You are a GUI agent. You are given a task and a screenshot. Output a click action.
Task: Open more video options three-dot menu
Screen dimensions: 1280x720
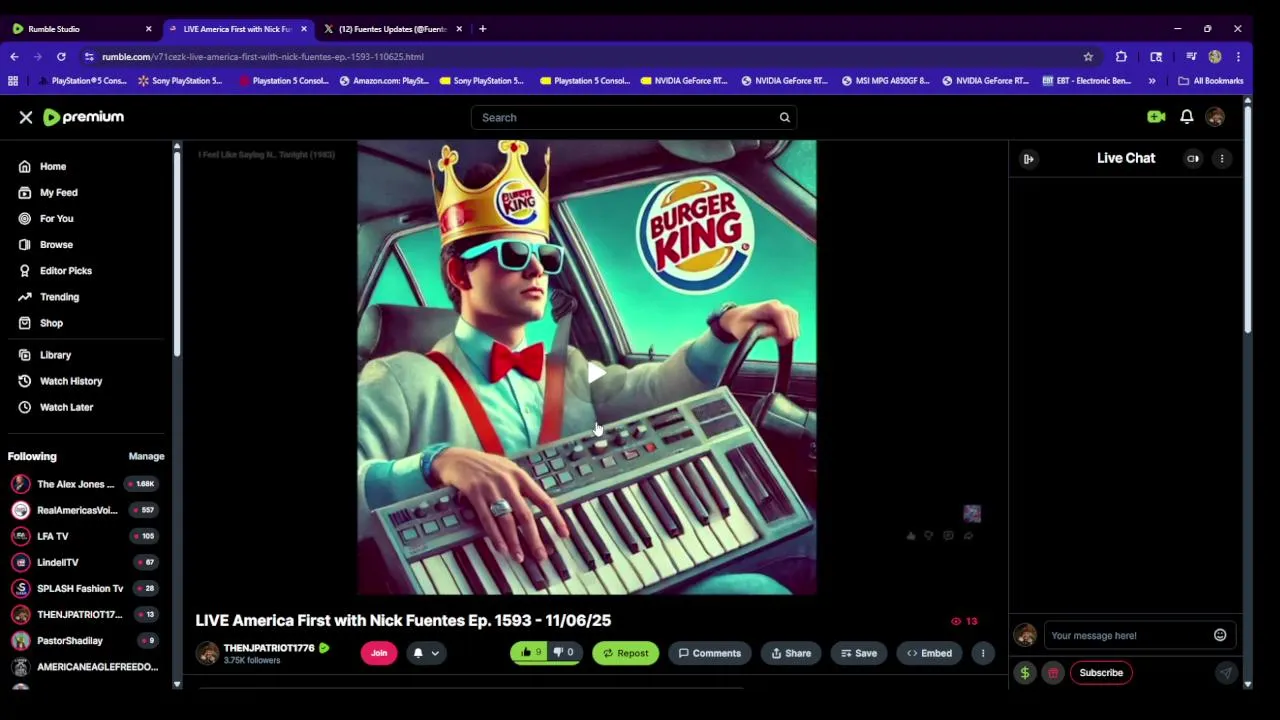coord(983,653)
